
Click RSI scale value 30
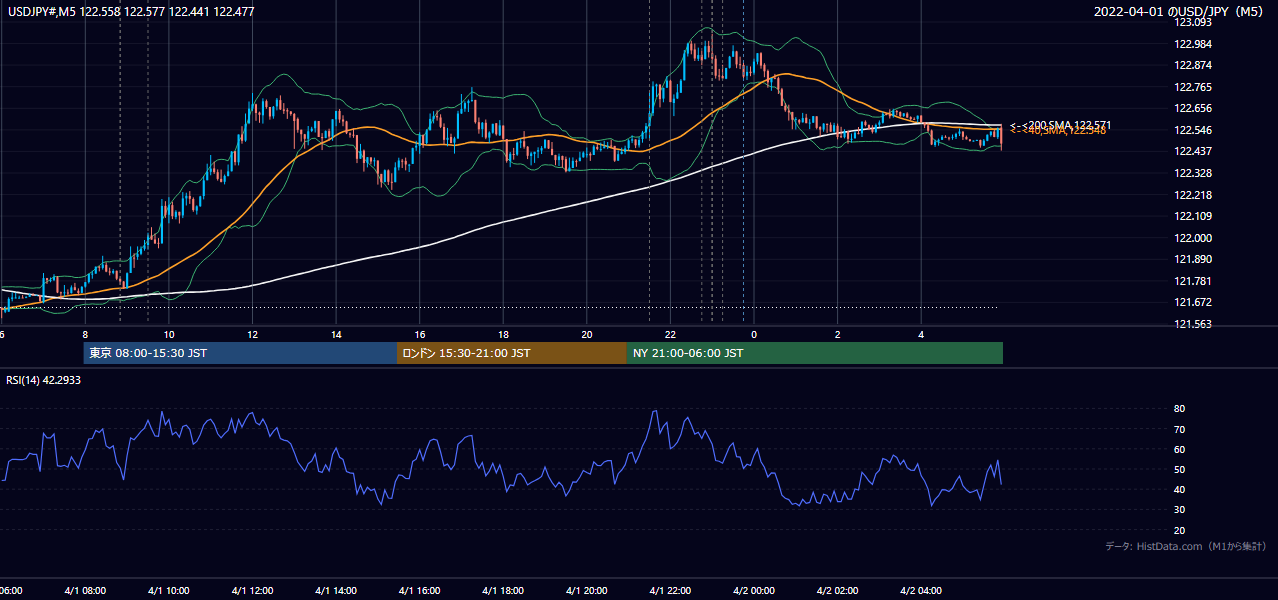(x=1179, y=510)
